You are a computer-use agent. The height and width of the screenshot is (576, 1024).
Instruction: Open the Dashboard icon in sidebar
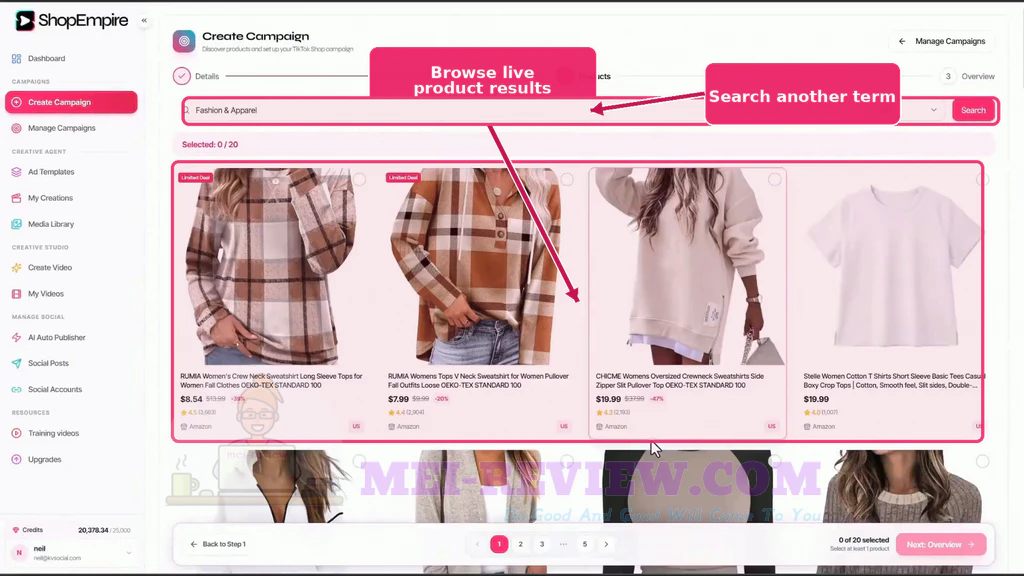pyautogui.click(x=16, y=59)
